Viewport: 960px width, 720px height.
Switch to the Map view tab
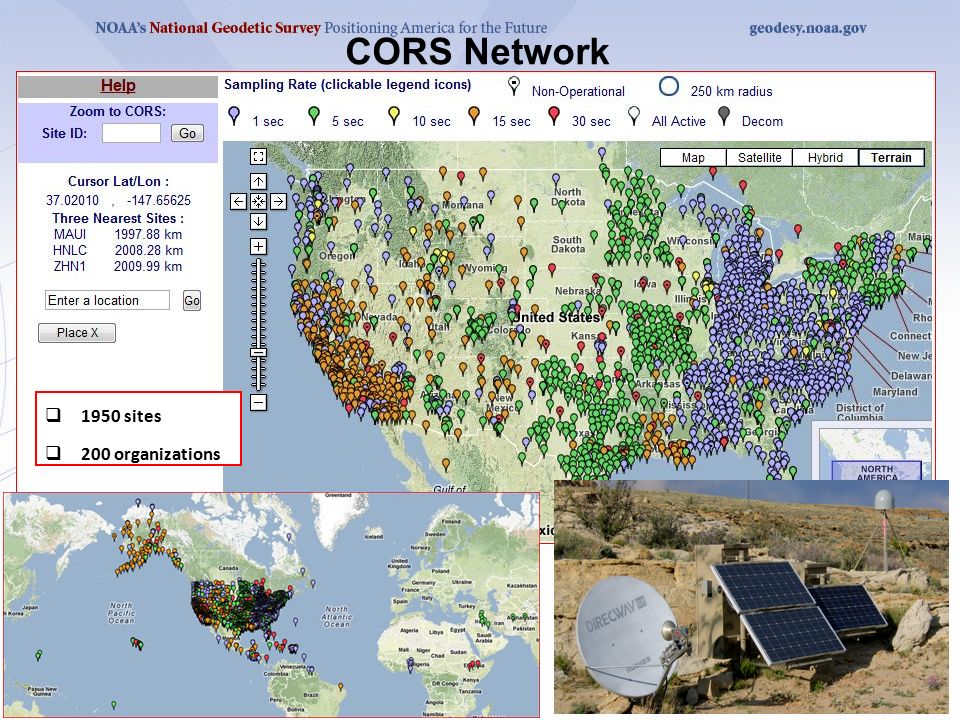coord(693,157)
